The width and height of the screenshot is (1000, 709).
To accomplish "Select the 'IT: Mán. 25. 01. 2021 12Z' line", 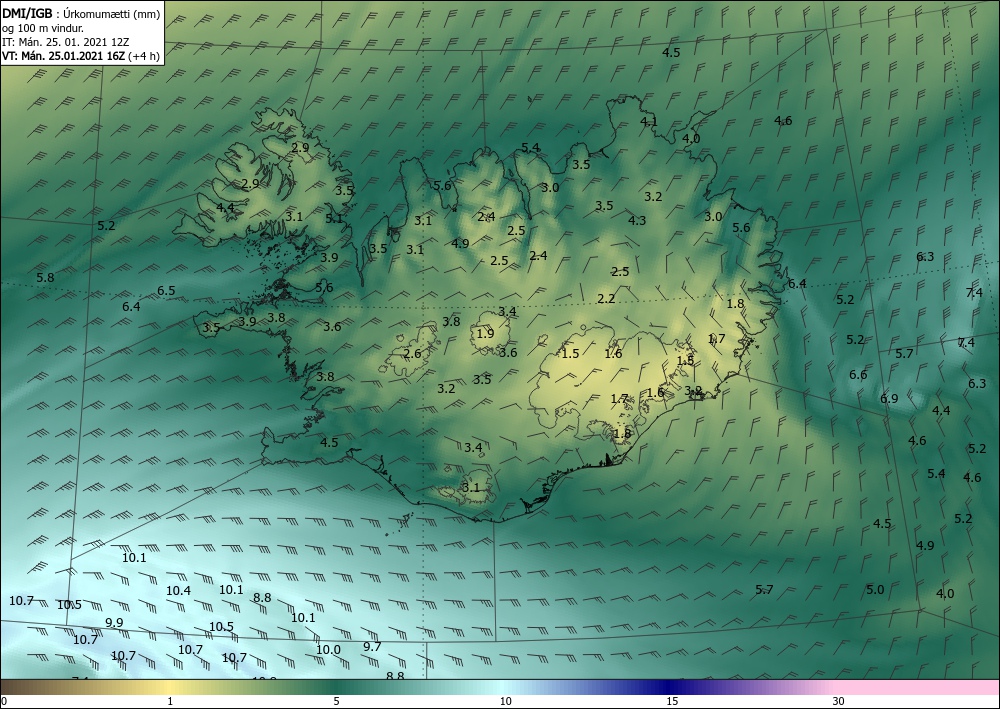I will click(x=66, y=42).
